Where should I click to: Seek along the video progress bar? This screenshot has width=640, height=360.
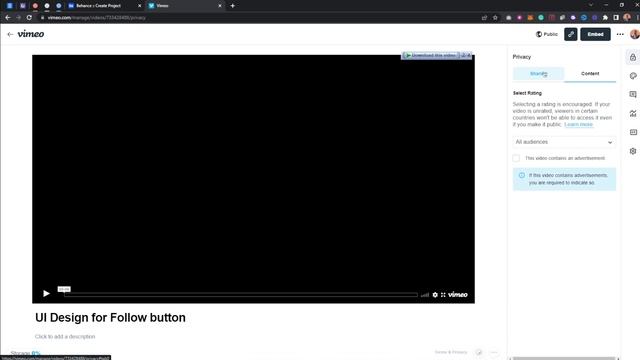pos(241,295)
